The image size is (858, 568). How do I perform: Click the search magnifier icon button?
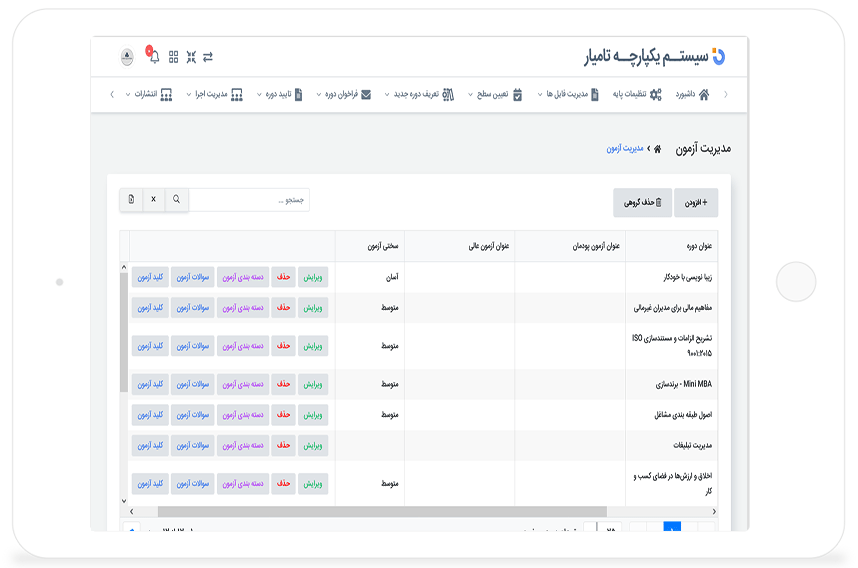coord(176,200)
